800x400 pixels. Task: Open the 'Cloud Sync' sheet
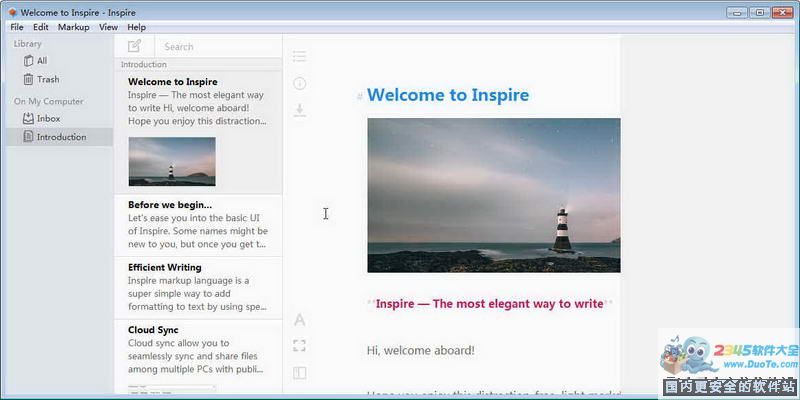pyautogui.click(x=198, y=356)
